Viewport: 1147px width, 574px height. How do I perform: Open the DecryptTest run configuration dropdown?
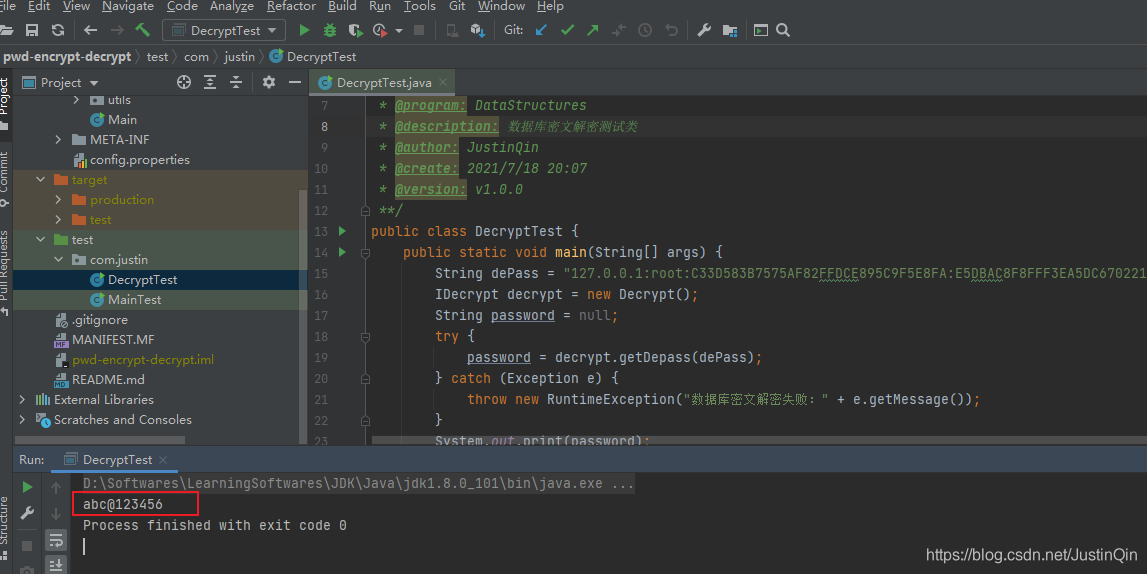pyautogui.click(x=225, y=31)
